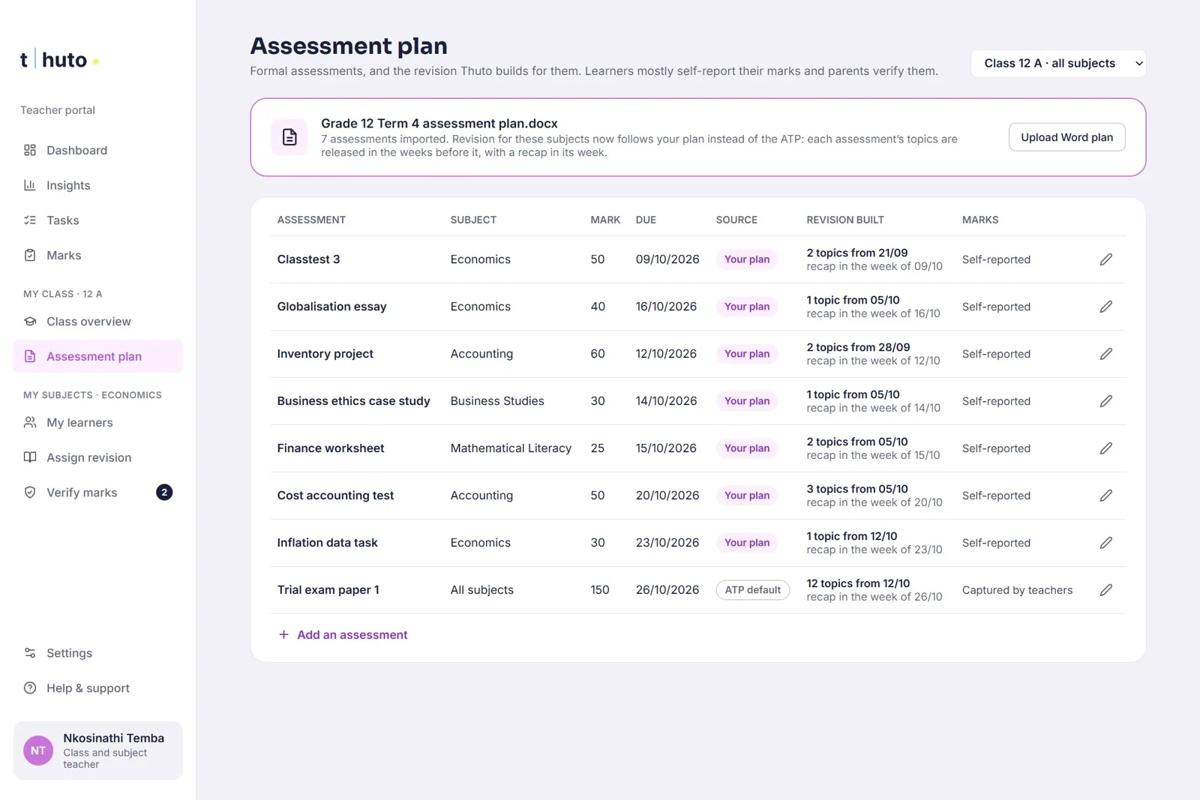
Task: Click the thuto logo
Action: 59,59
